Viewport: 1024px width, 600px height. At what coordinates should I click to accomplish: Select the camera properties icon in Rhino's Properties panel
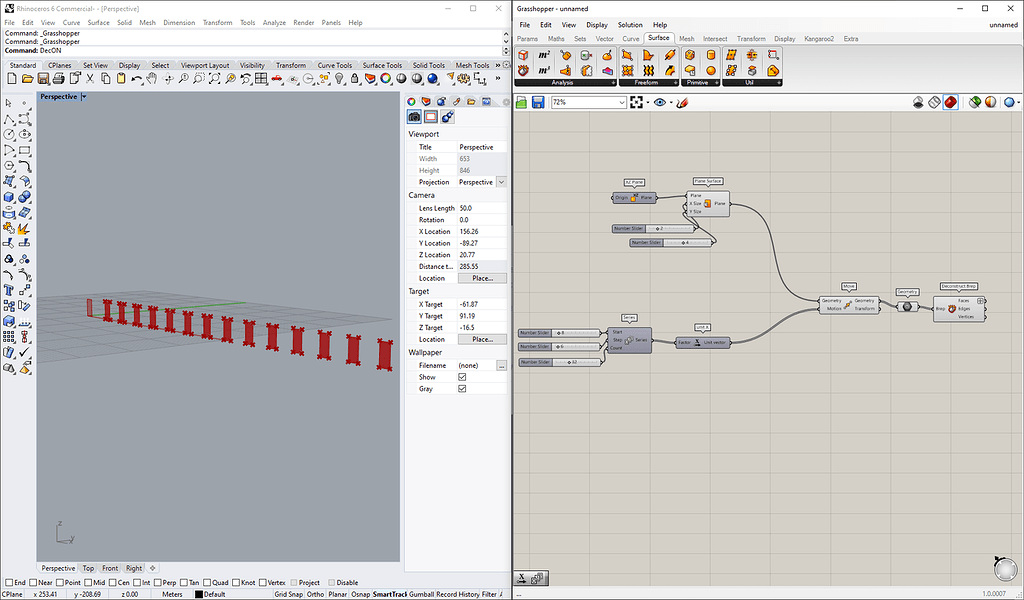tap(415, 115)
